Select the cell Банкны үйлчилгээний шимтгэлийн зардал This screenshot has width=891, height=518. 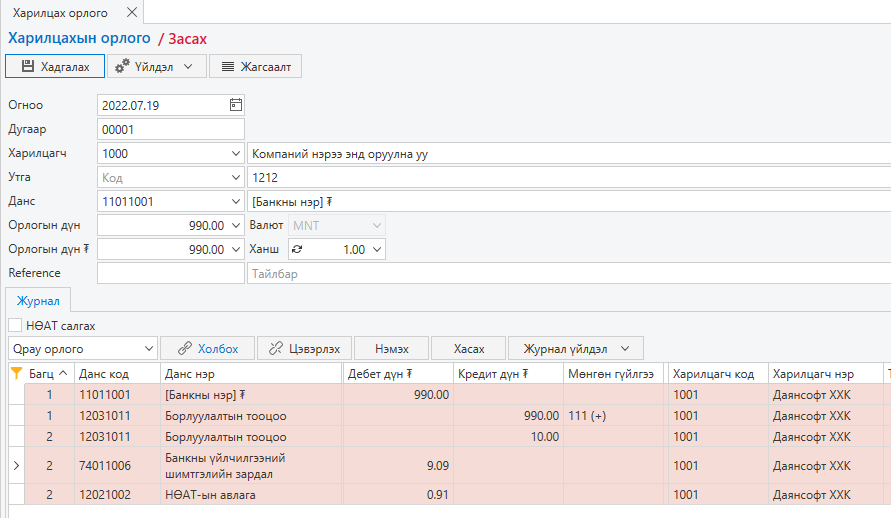coord(251,465)
